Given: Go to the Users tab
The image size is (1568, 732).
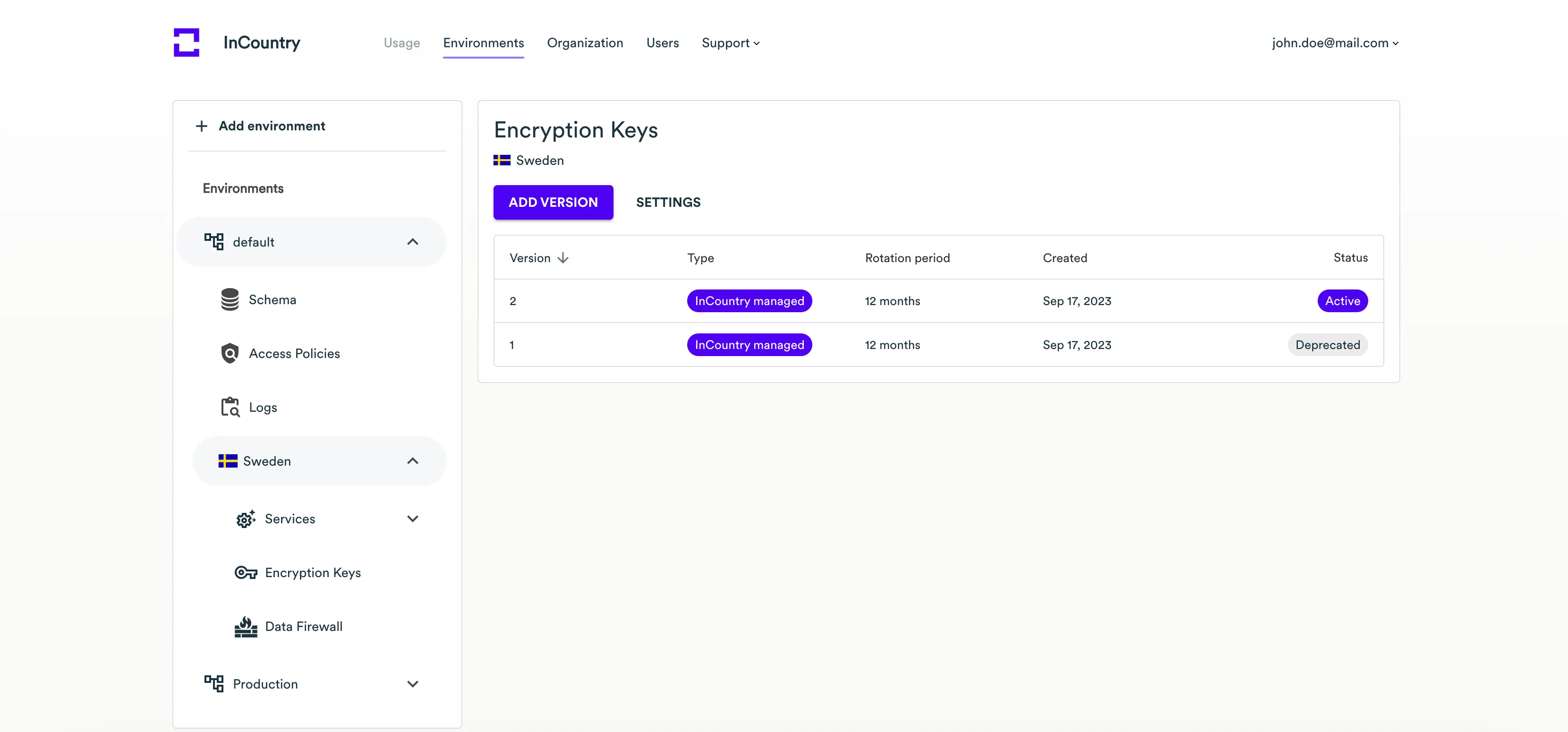Looking at the screenshot, I should pyautogui.click(x=662, y=43).
